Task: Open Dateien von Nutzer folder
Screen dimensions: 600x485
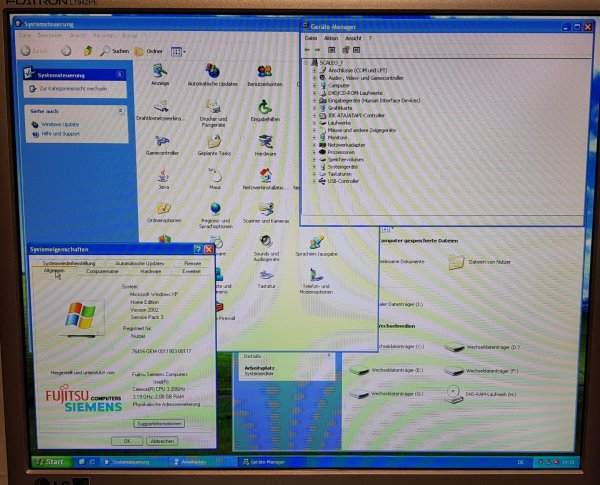Action: pyautogui.click(x=479, y=262)
